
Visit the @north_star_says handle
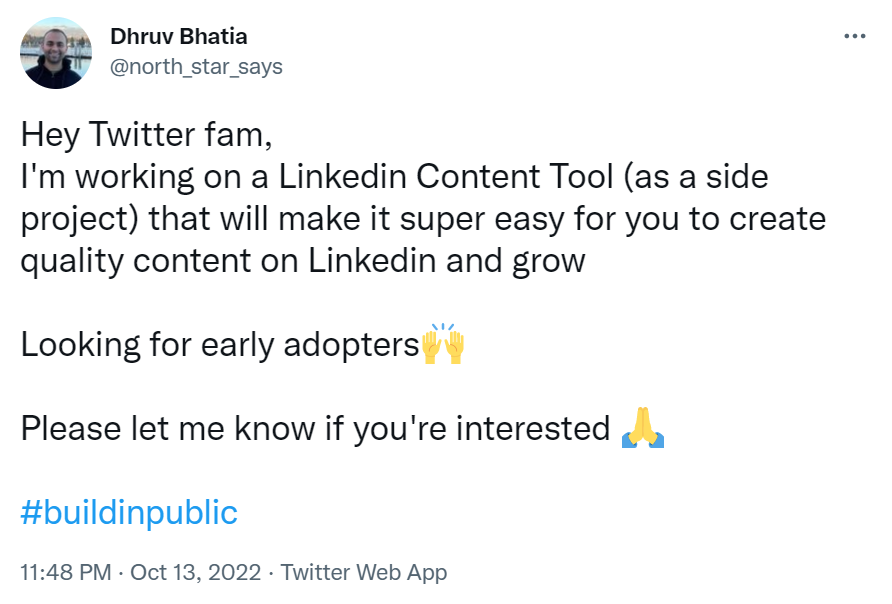pyautogui.click(x=196, y=67)
